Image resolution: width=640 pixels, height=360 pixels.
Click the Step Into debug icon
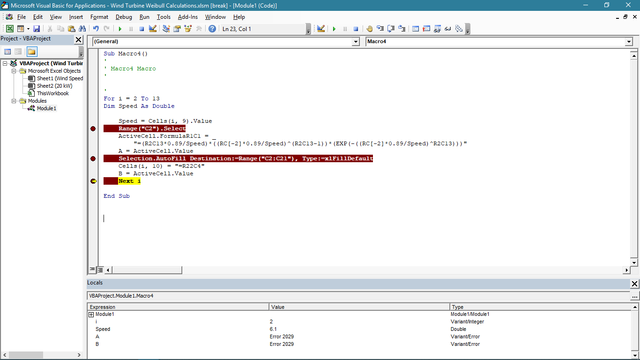coord(380,29)
